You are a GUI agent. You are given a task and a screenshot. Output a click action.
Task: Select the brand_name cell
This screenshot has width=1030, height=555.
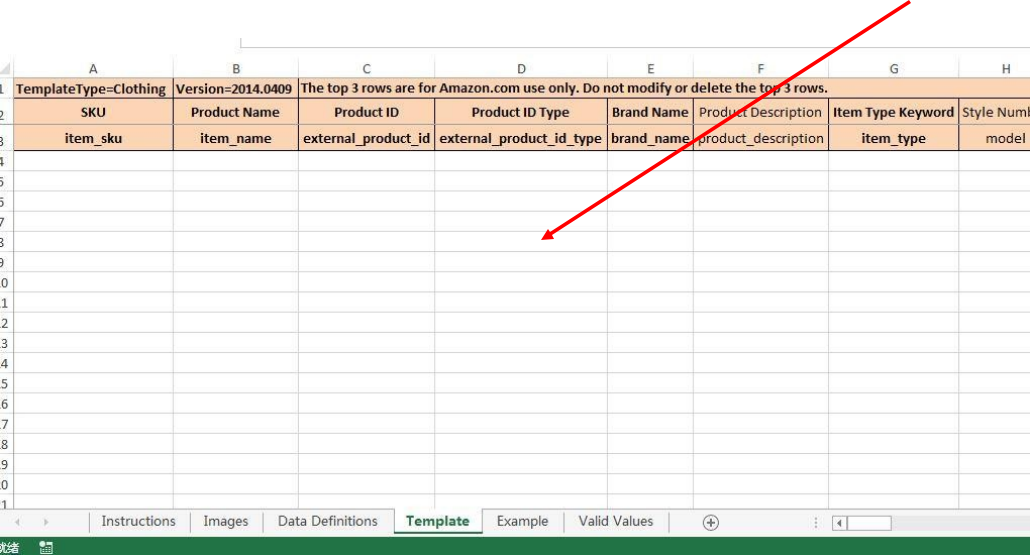650,138
